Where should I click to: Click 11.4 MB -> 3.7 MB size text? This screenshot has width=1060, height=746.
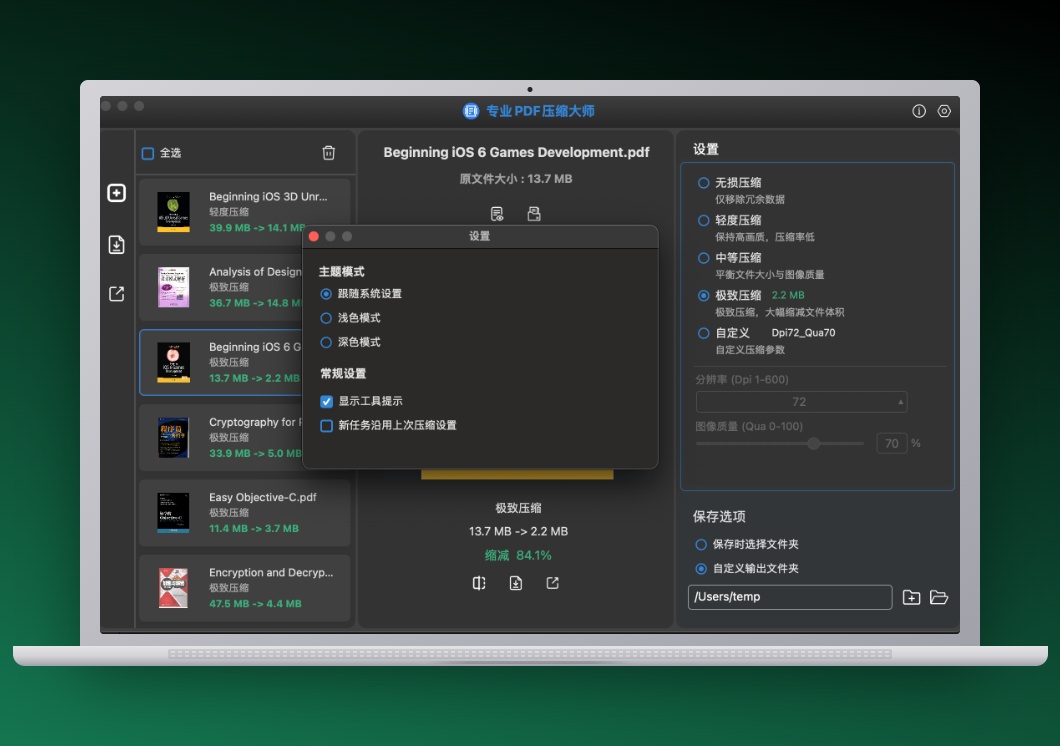pyautogui.click(x=254, y=528)
